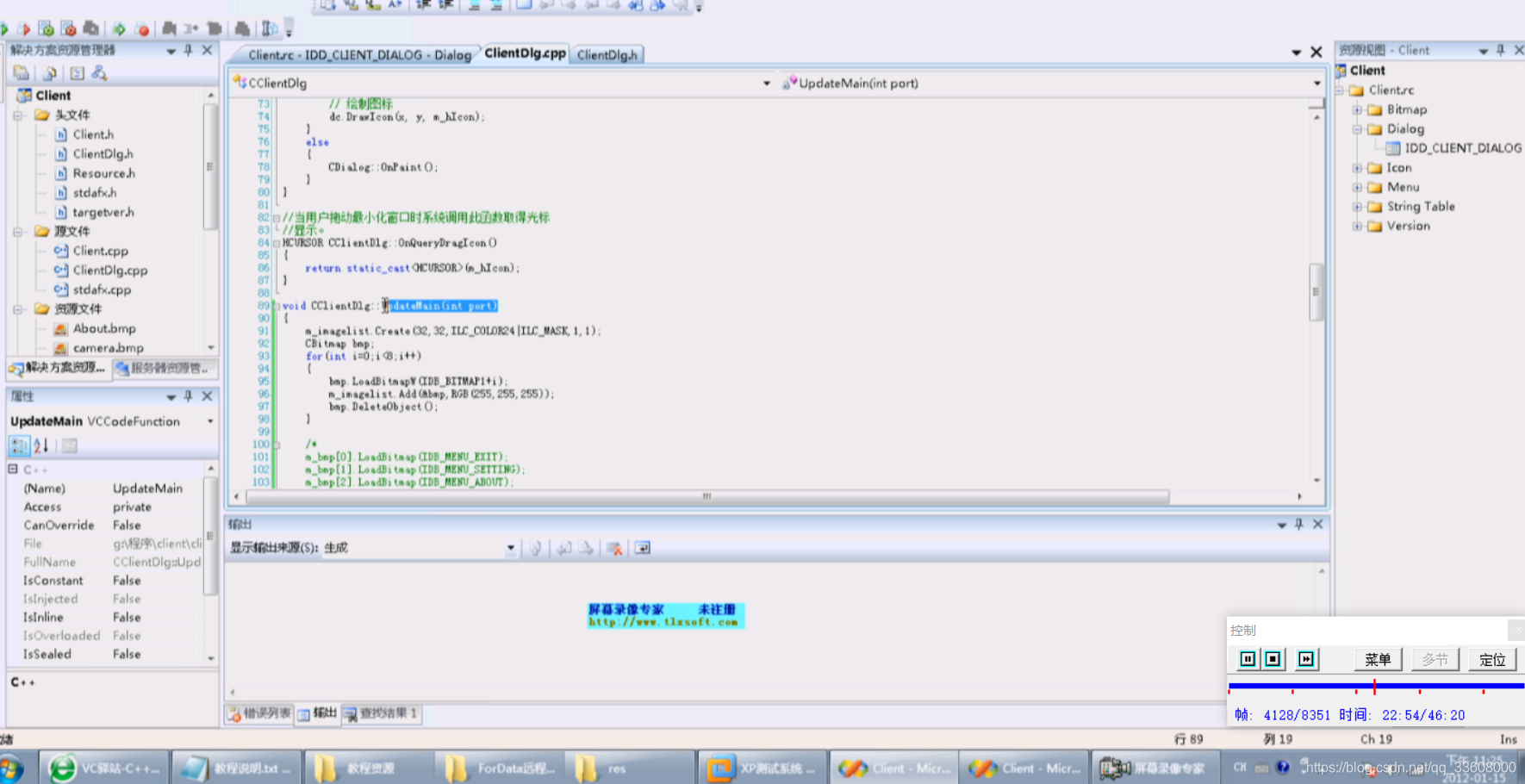Collapse the Dialog folder in Resource View
The image size is (1525, 784).
point(1358,129)
